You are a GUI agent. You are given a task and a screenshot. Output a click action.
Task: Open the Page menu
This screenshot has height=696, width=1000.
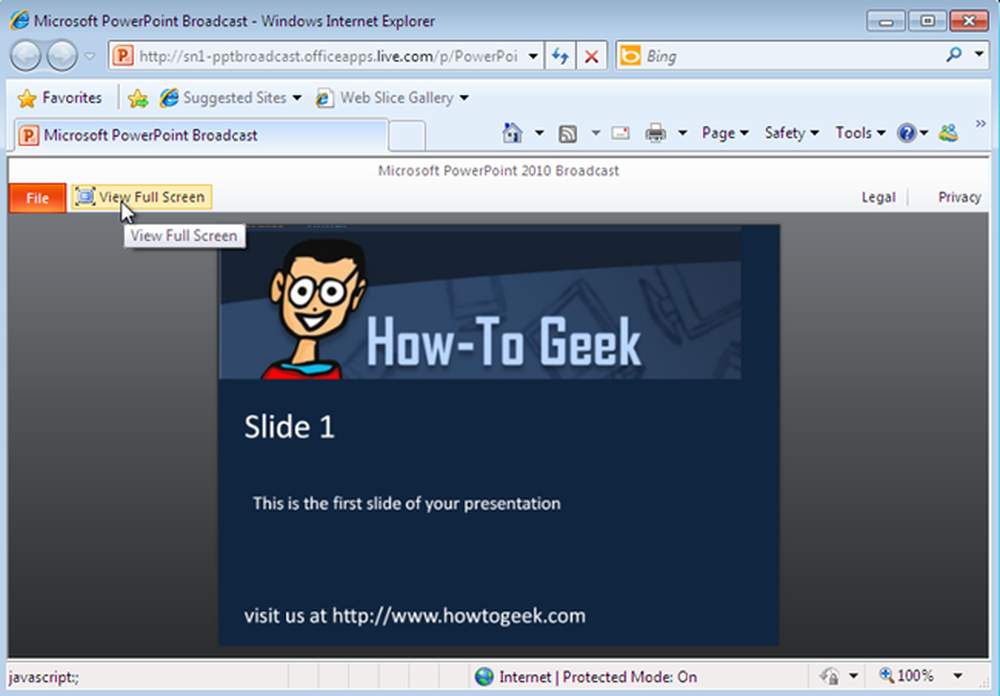[x=725, y=133]
